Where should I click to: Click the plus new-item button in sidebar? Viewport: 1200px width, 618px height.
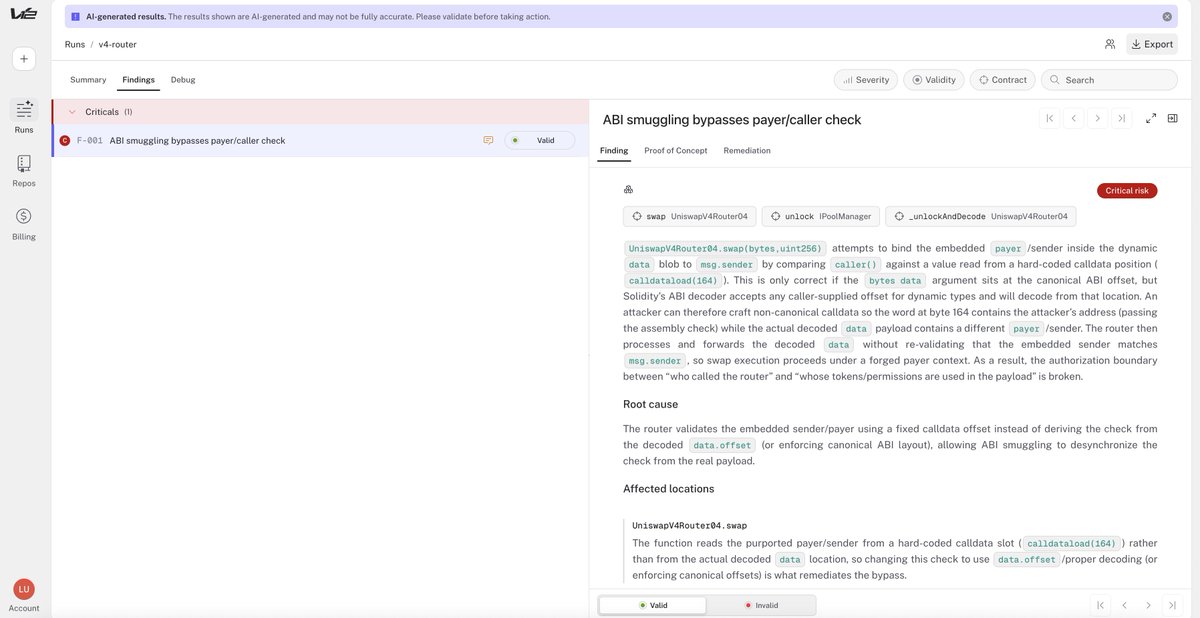click(x=24, y=59)
